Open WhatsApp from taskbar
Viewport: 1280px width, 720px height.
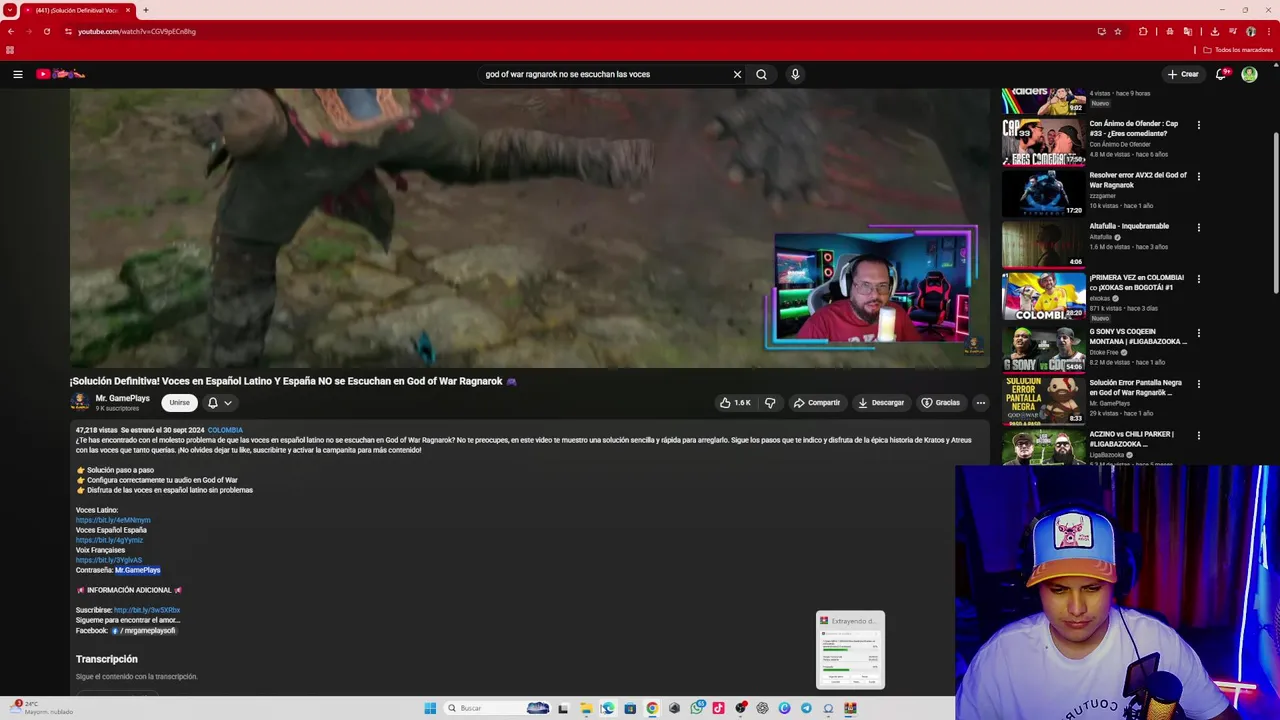click(697, 708)
